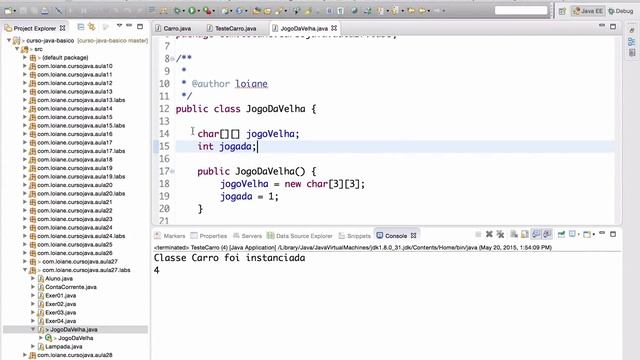
Task: Close the Project Explorer view via its X
Action: [x=62, y=28]
